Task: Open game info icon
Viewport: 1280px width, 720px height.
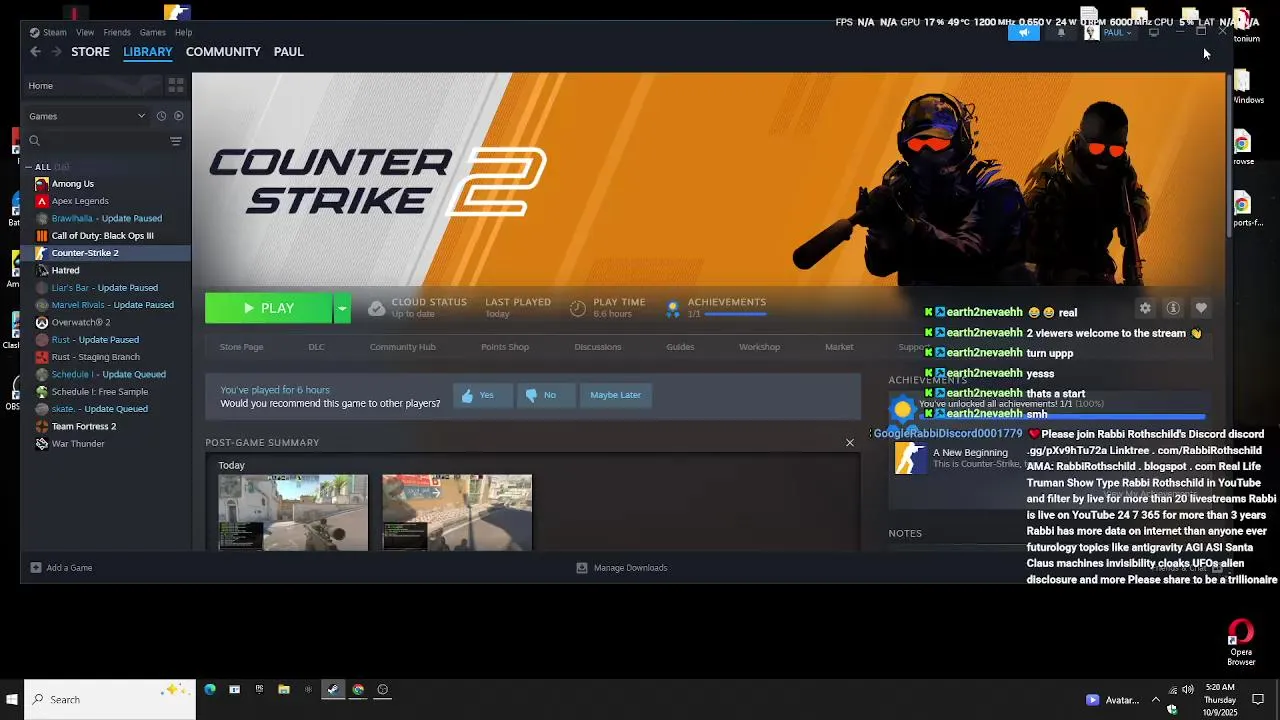Action: pos(1173,308)
